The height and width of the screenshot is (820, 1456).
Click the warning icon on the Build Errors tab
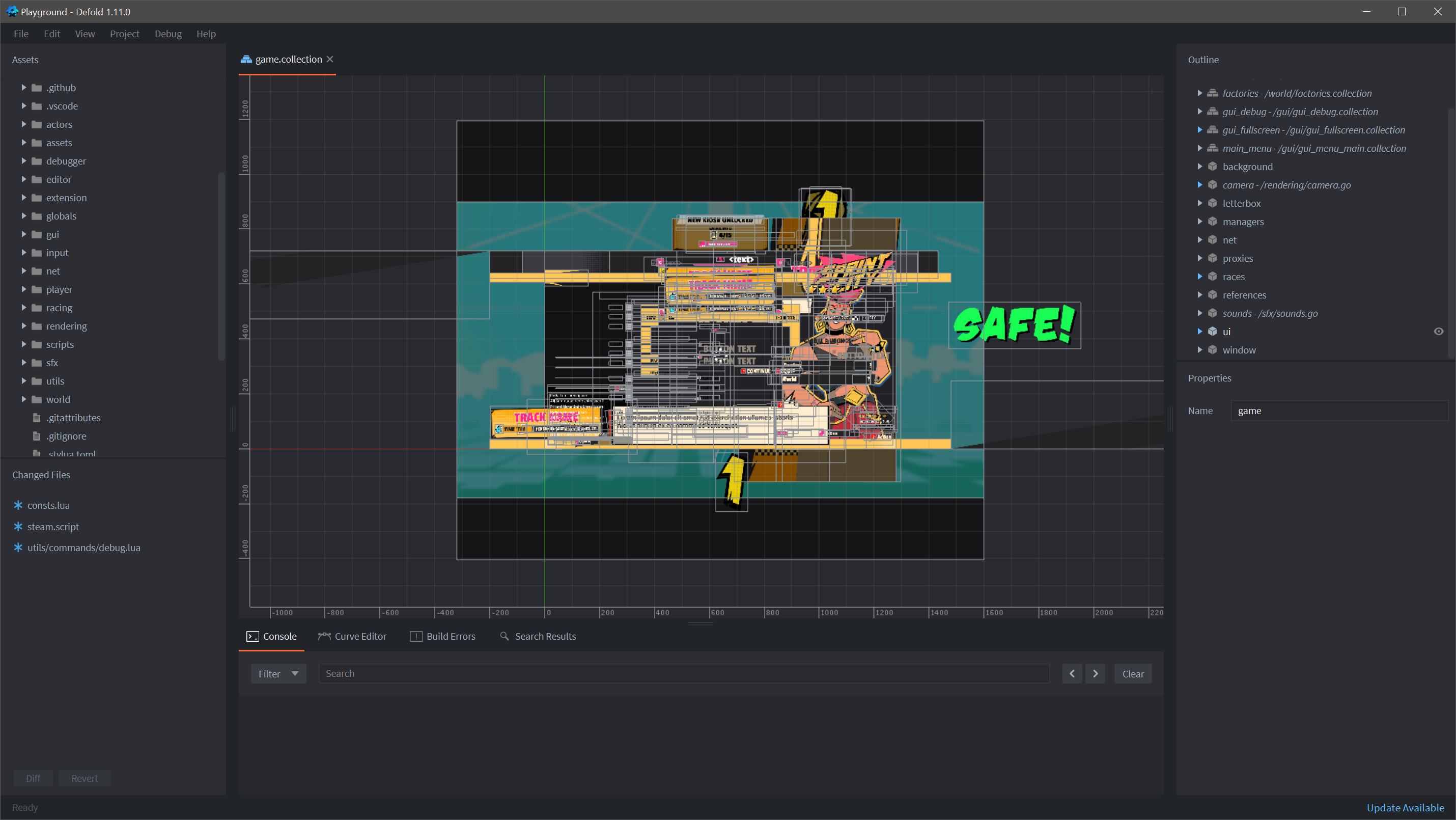pos(415,636)
